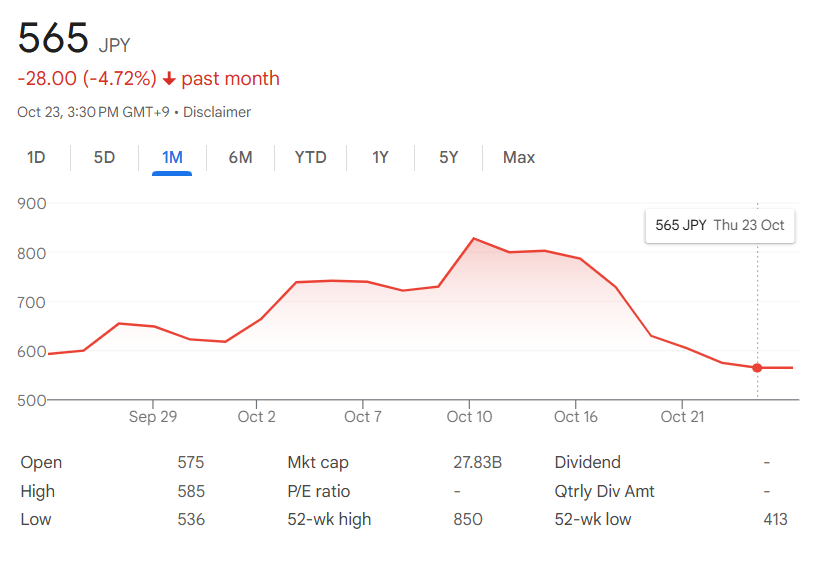Click the 52-wk high label
Image resolution: width=820 pixels, height=565 pixels.
click(x=329, y=519)
